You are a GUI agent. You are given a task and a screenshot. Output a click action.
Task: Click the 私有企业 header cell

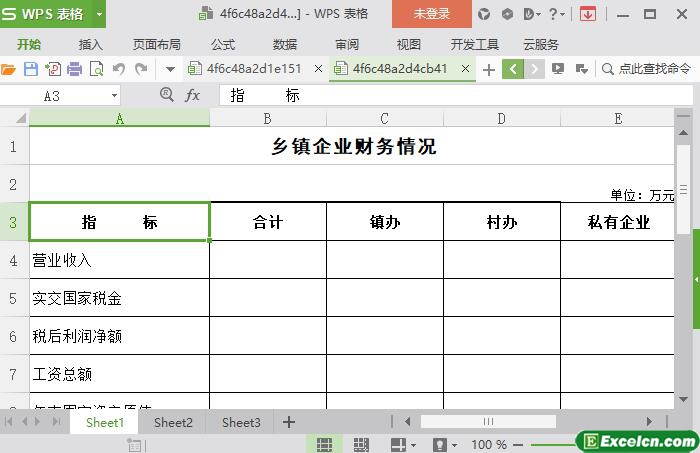(x=617, y=222)
